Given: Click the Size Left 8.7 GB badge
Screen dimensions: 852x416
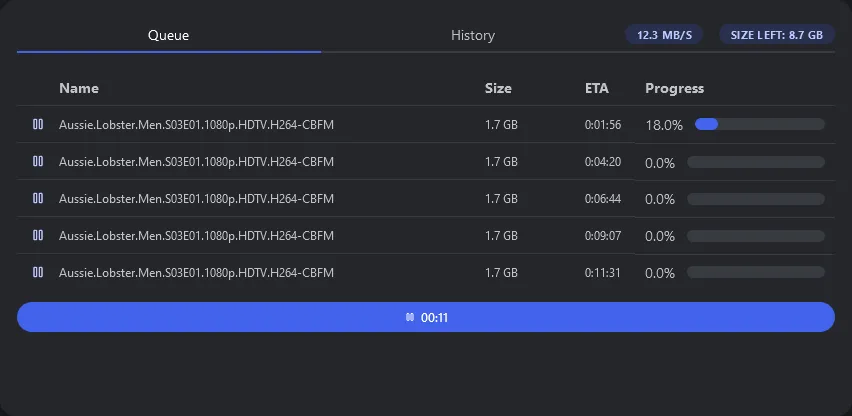Looking at the screenshot, I should click(x=777, y=35).
